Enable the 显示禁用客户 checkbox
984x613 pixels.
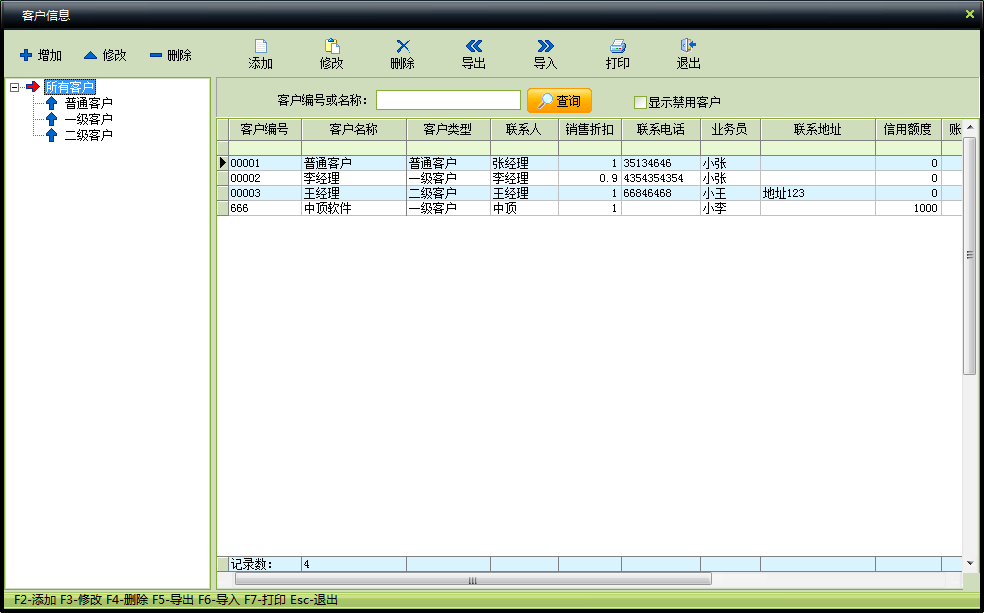(641, 102)
